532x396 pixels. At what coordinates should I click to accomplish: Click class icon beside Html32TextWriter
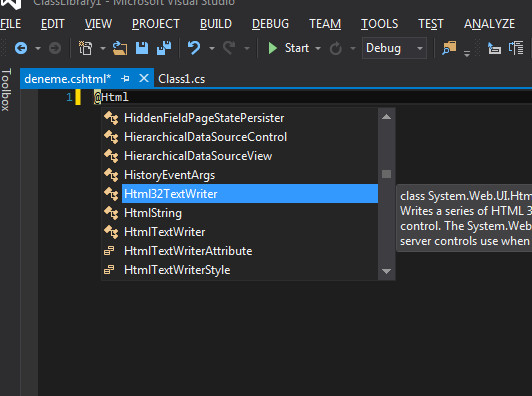tap(111, 194)
